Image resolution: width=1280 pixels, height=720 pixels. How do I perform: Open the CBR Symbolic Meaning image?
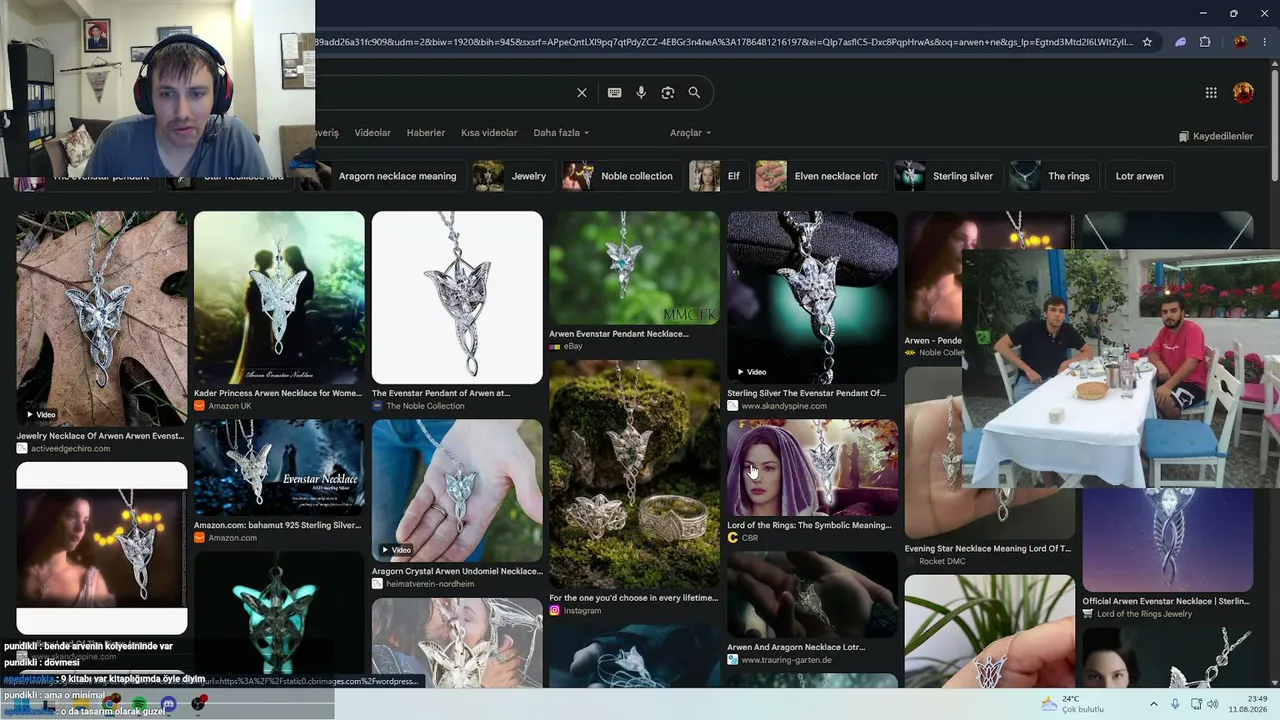pyautogui.click(x=812, y=467)
